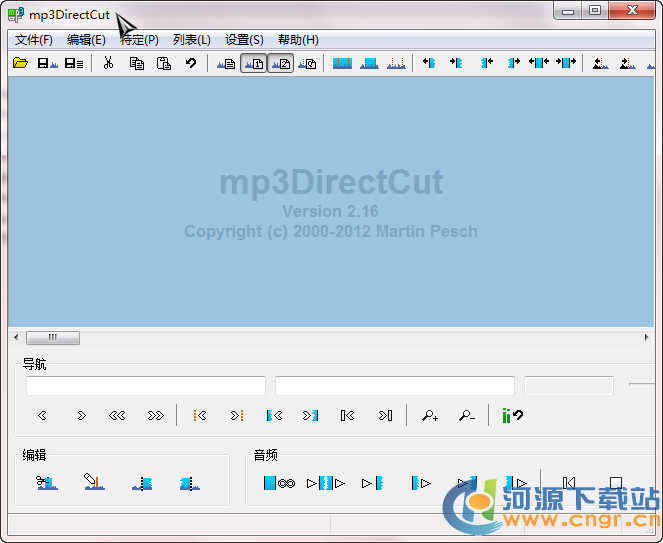Click the scissors cut button in 编辑 panel

click(x=46, y=484)
